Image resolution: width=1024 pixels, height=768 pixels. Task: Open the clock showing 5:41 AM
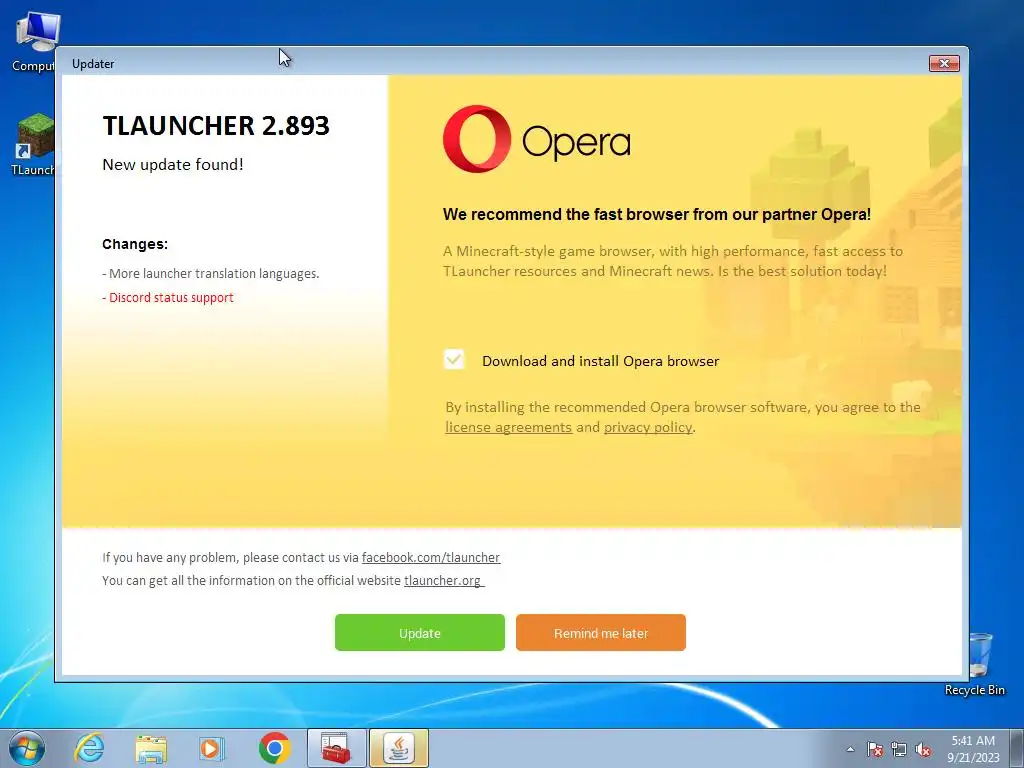[x=973, y=748]
